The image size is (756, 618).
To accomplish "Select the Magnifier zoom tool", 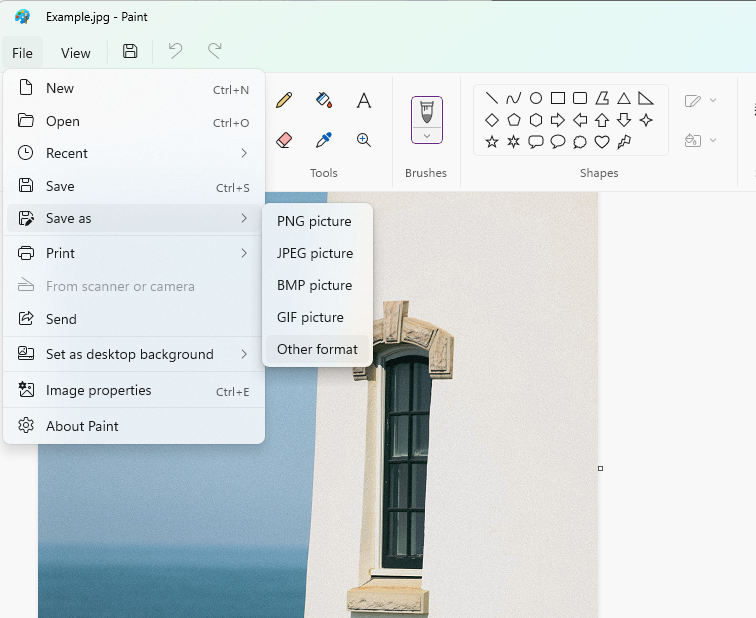I will (x=364, y=140).
